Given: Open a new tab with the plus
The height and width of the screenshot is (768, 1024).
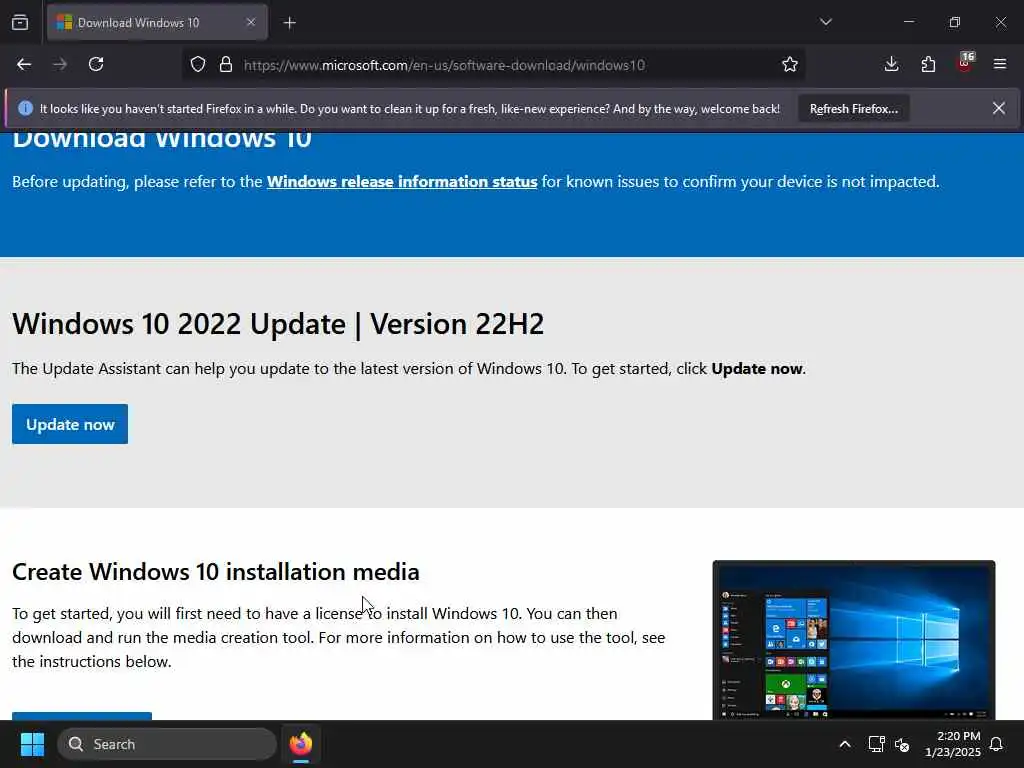Looking at the screenshot, I should pyautogui.click(x=290, y=23).
